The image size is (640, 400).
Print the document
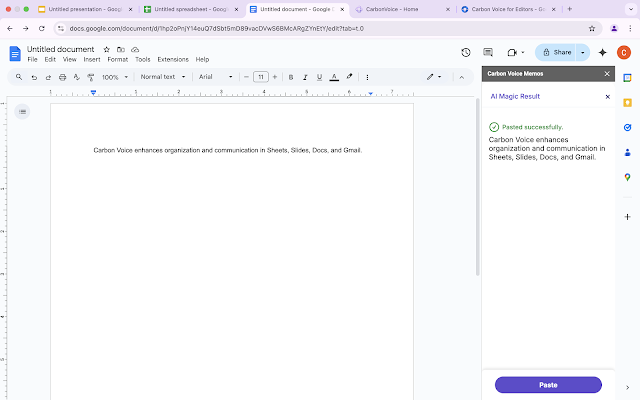62,77
